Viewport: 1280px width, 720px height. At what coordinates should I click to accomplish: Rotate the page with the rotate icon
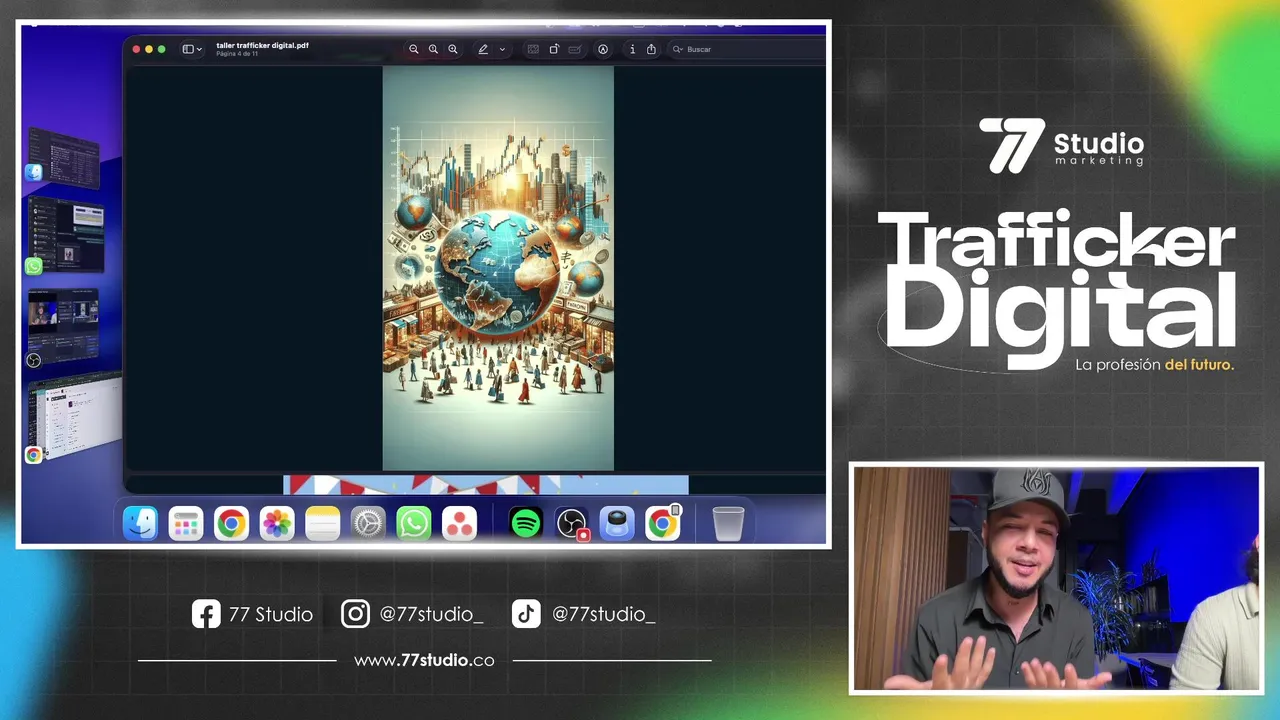pos(554,49)
